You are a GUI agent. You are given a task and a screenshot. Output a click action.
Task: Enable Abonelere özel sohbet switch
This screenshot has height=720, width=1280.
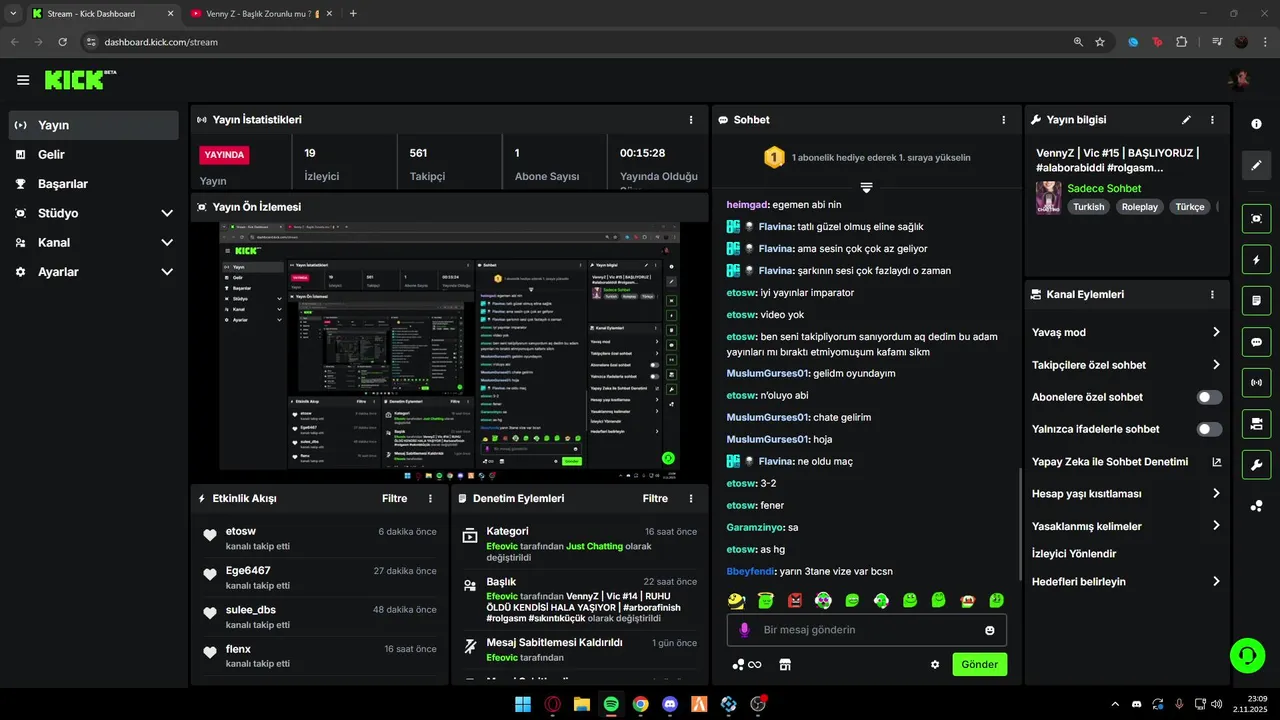coord(1209,397)
